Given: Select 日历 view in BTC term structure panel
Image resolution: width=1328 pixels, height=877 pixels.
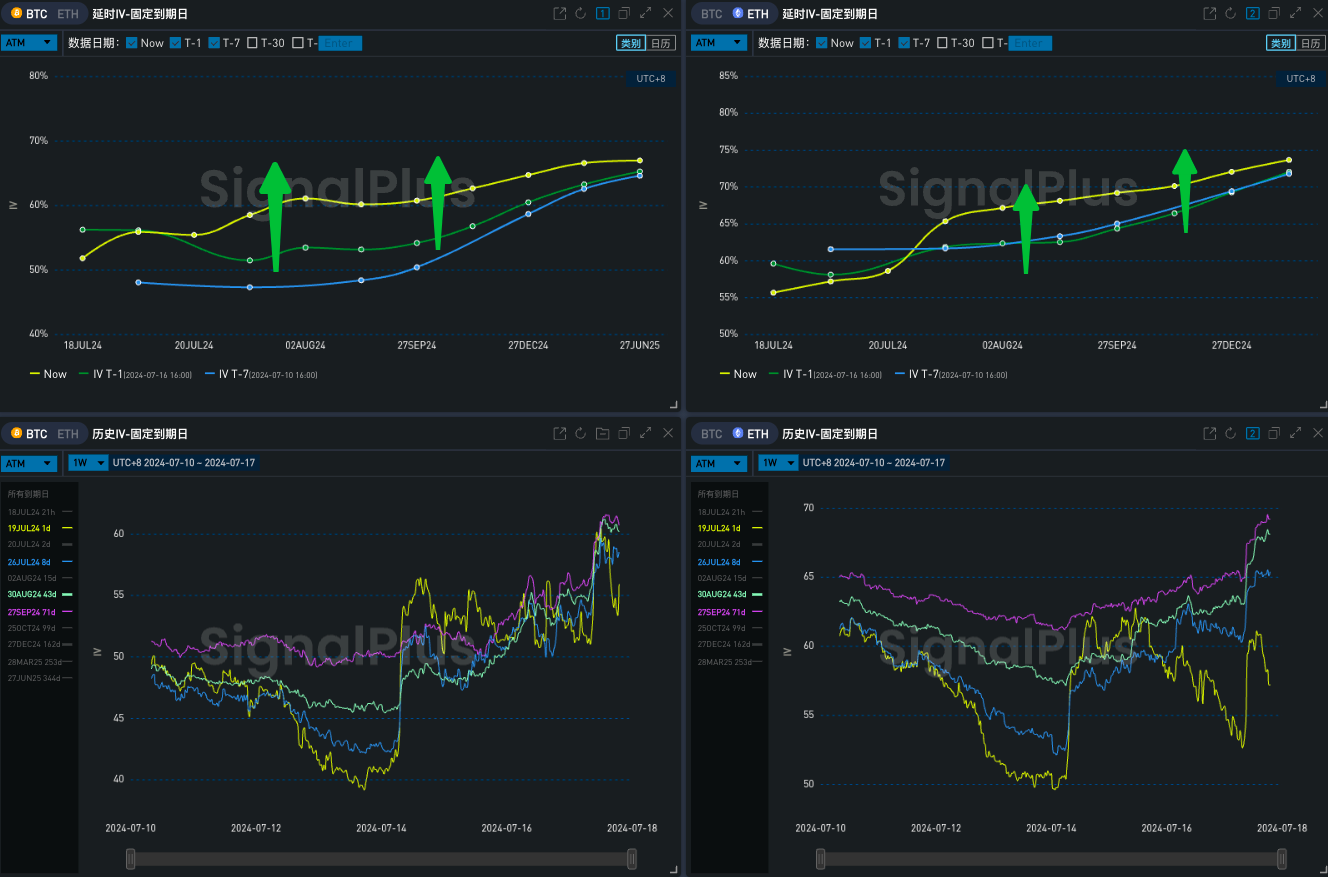Looking at the screenshot, I should click(661, 43).
